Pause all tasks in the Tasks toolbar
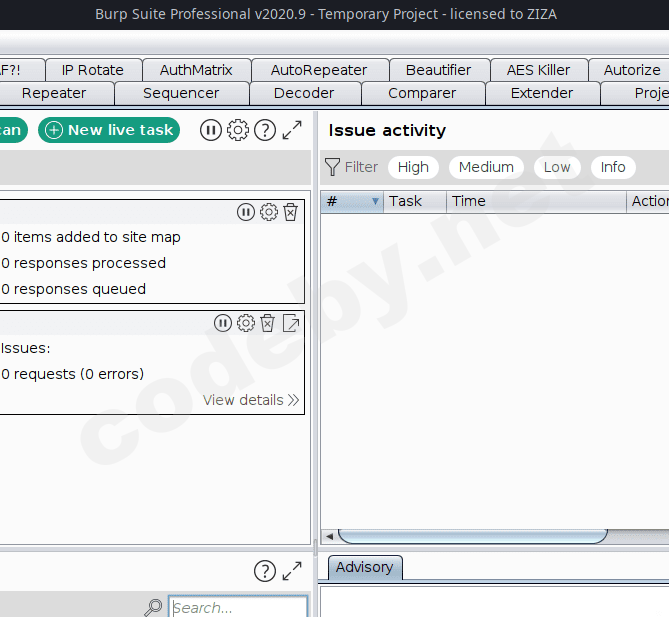The image size is (669, 617). (x=211, y=130)
